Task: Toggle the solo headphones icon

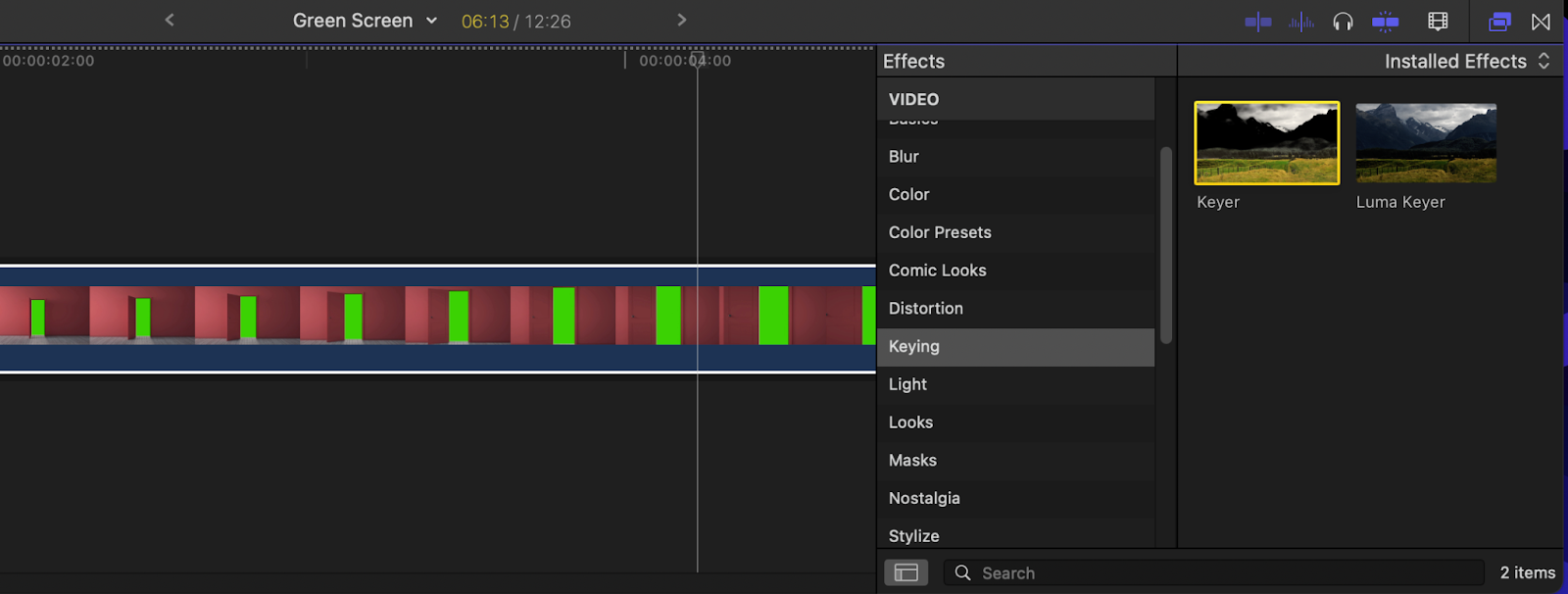Action: [1343, 22]
